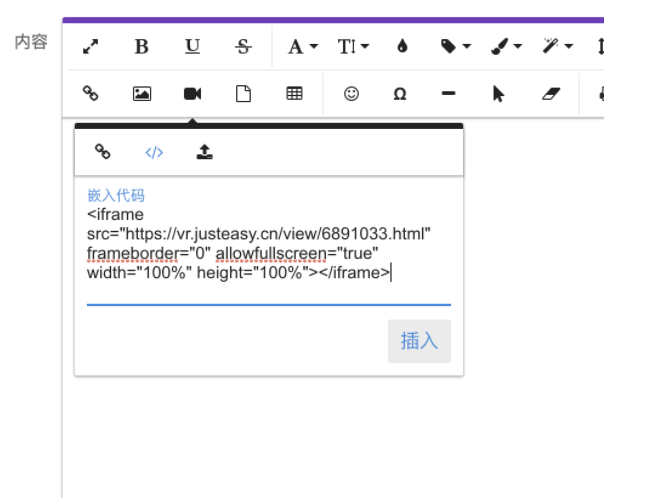Click the insert file icon
Image resolution: width=649 pixels, height=503 pixels.
(243, 93)
